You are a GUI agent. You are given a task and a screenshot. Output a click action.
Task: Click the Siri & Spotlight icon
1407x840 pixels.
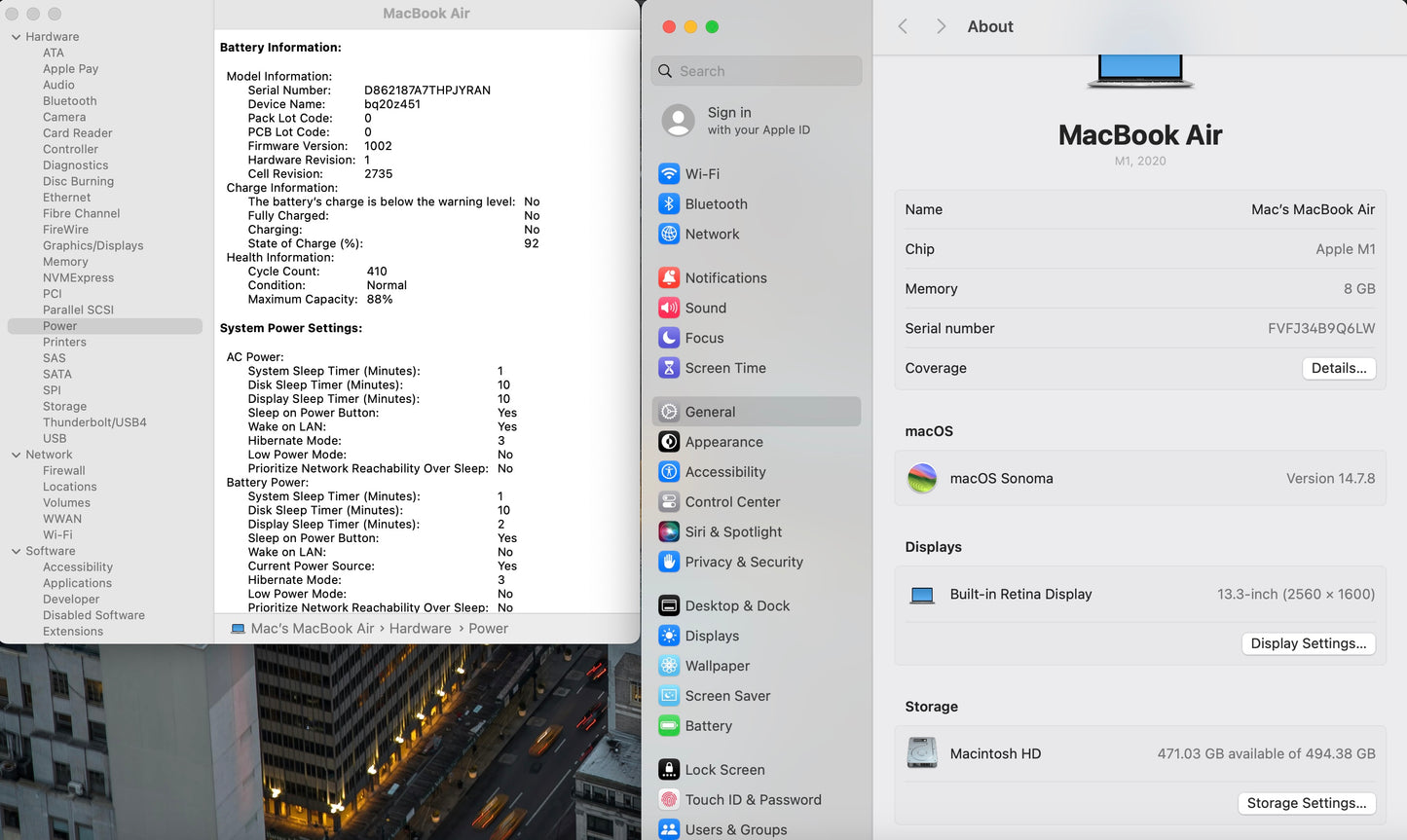(669, 532)
